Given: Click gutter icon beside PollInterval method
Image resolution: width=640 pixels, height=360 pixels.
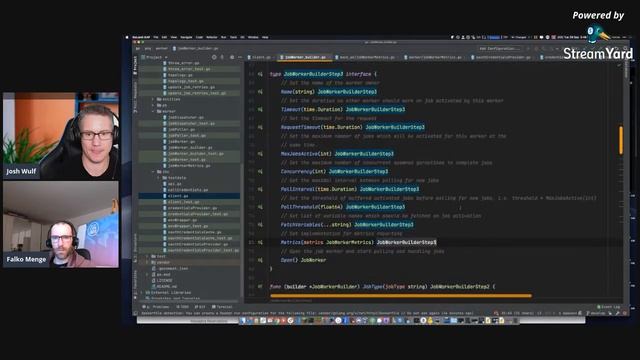Looking at the screenshot, I should coord(260,189).
